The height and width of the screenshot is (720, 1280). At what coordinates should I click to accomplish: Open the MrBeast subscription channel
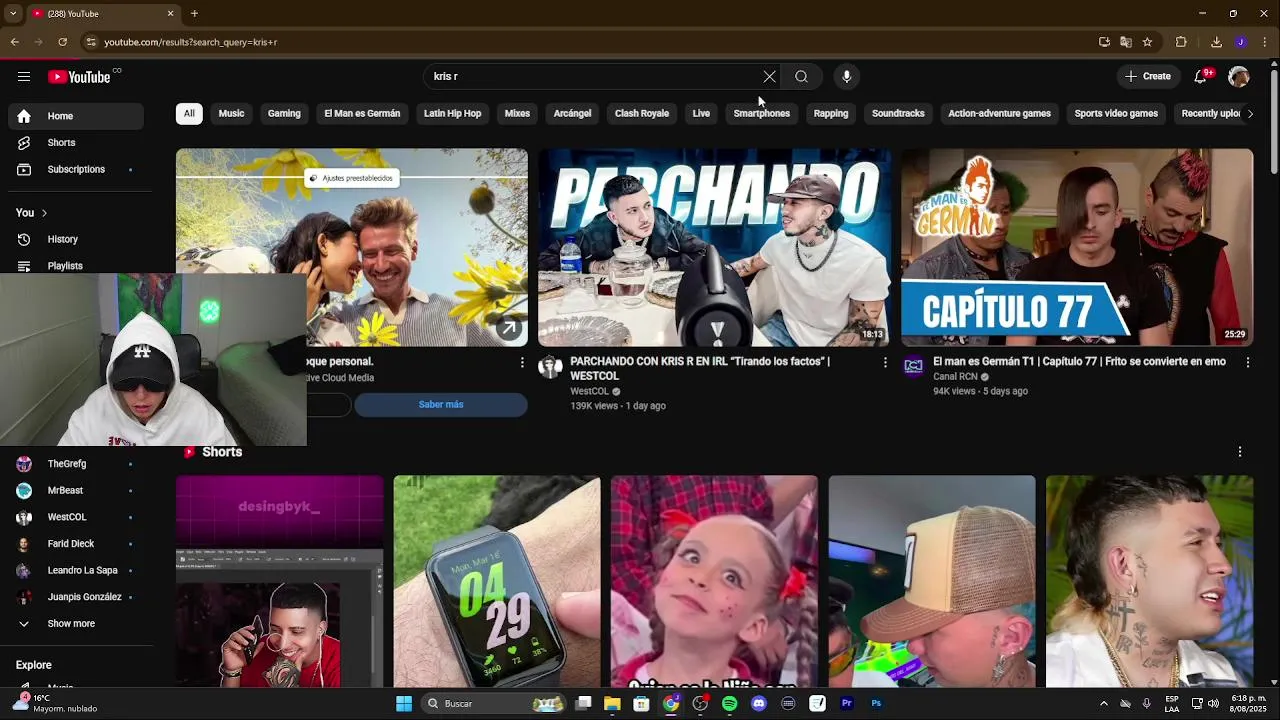(76, 491)
